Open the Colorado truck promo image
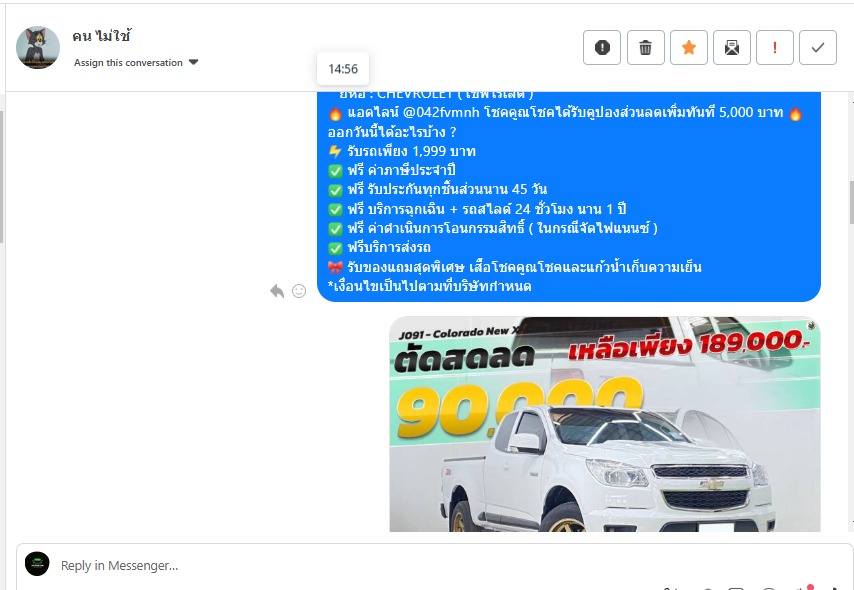The image size is (854, 590). click(605, 424)
